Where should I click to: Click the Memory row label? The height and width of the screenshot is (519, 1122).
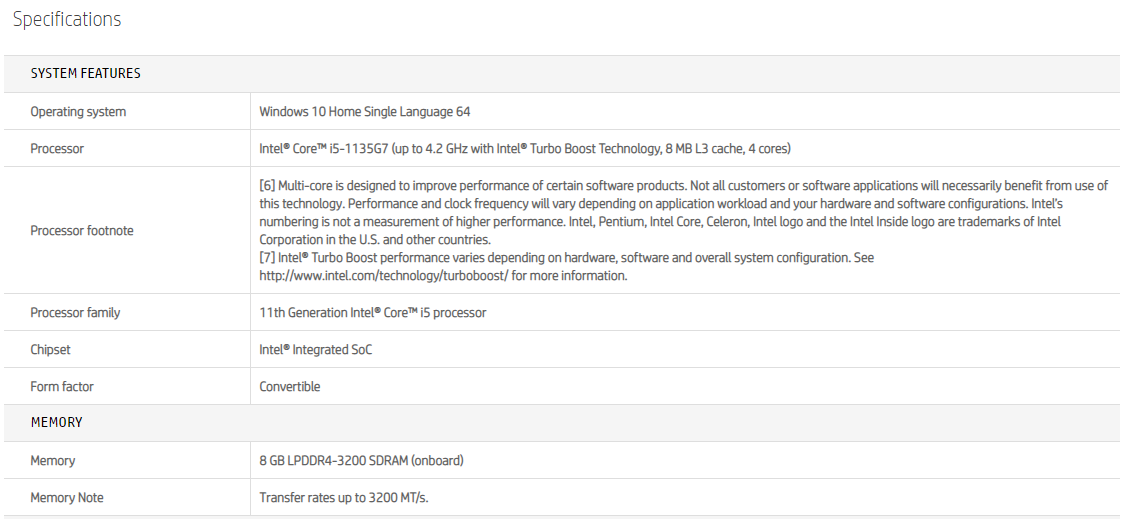(x=53, y=461)
